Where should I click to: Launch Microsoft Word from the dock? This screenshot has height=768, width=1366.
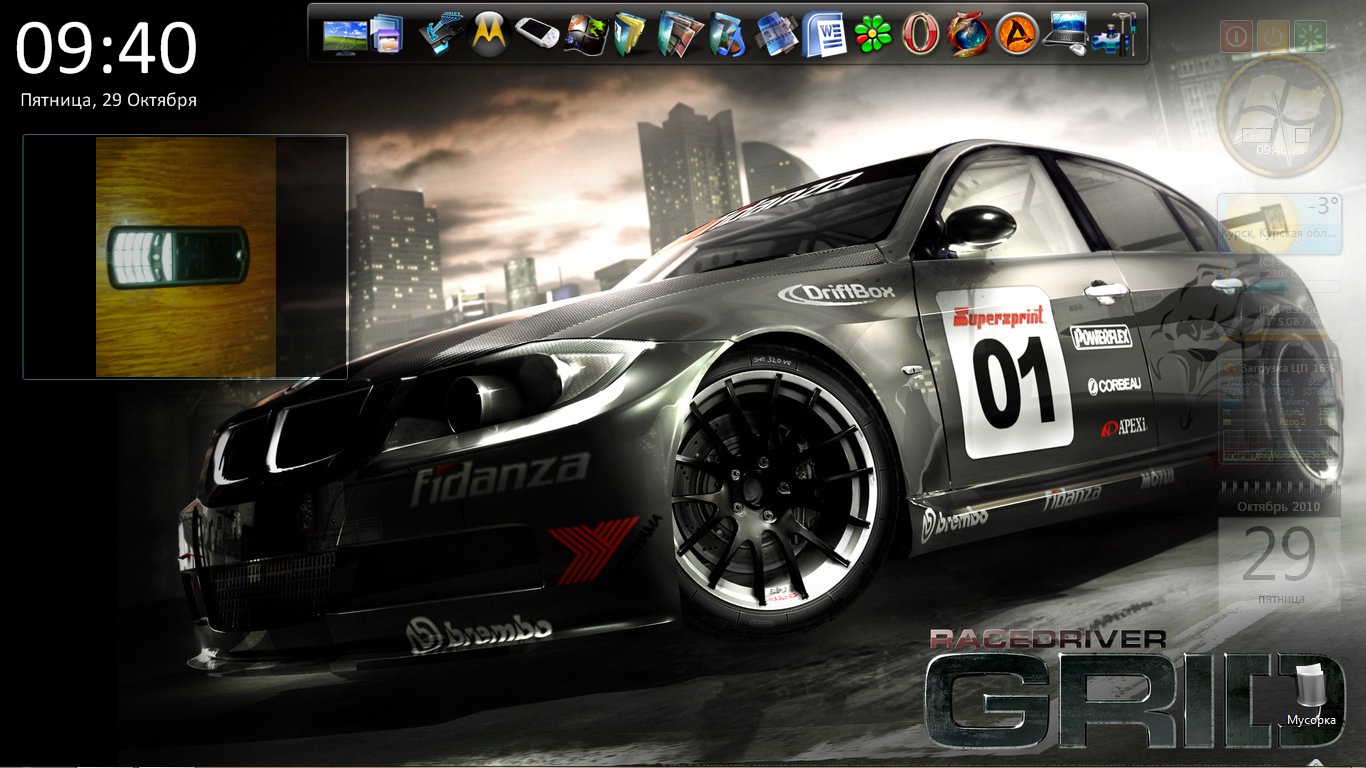(825, 36)
